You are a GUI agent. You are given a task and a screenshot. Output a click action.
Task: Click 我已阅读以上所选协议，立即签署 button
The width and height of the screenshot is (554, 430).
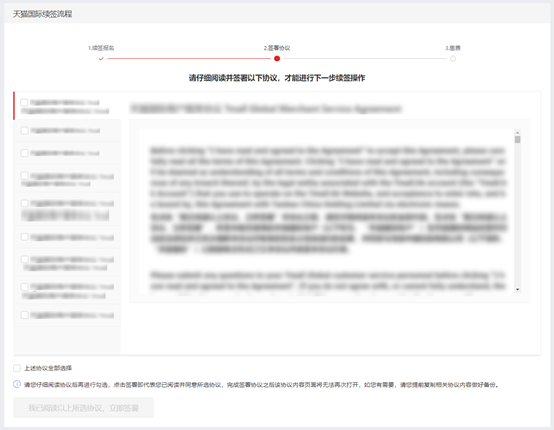click(83, 408)
